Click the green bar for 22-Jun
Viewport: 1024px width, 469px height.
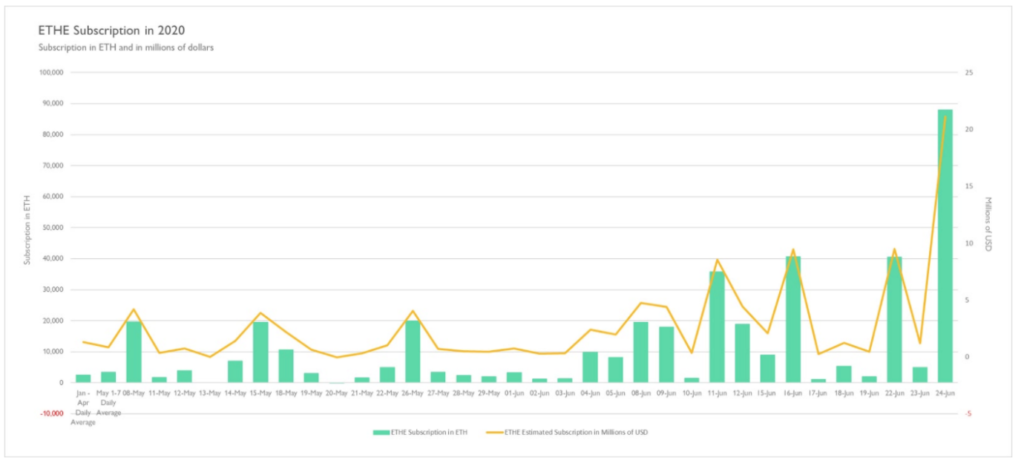(x=894, y=319)
